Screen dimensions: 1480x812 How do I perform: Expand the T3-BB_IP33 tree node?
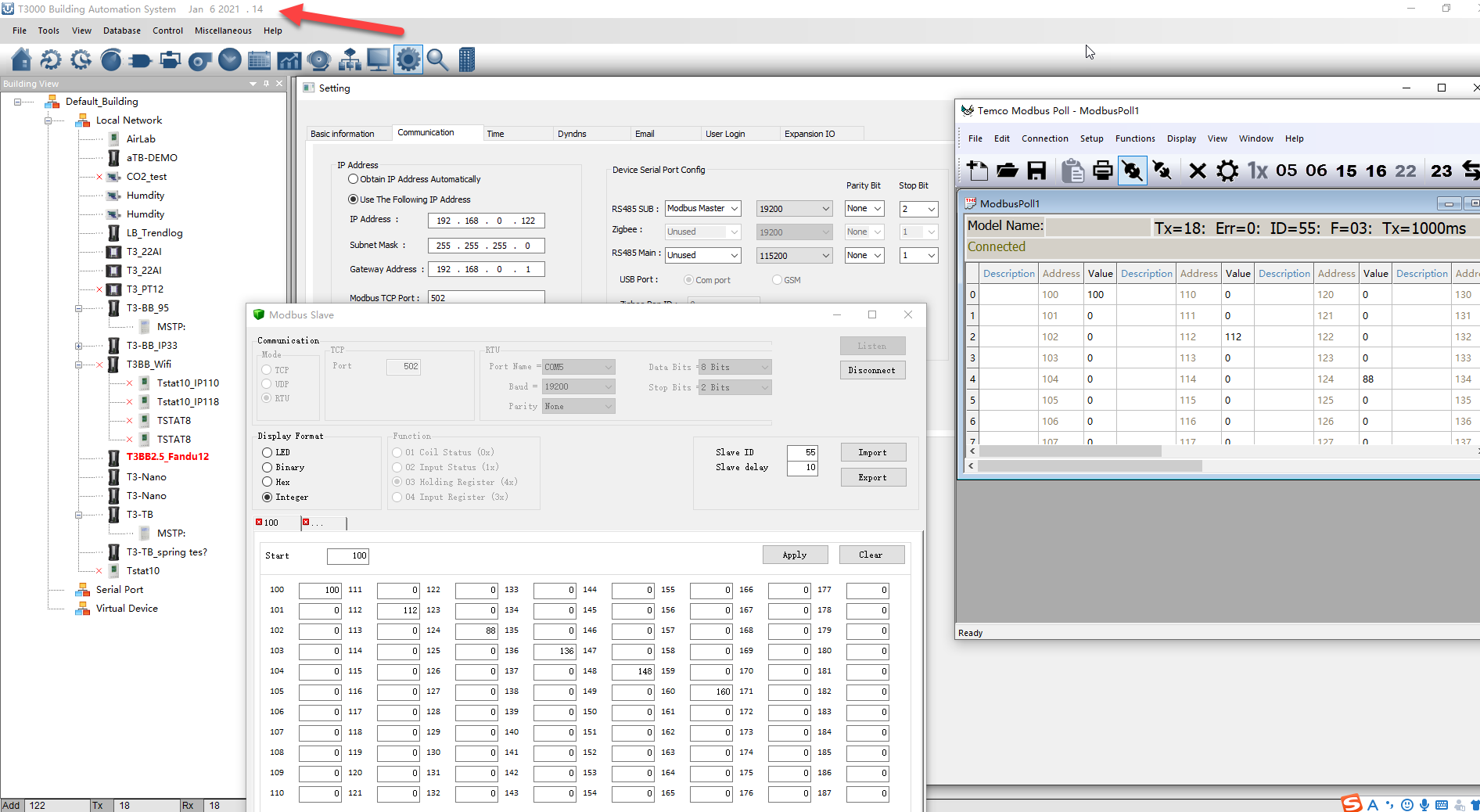click(x=78, y=346)
